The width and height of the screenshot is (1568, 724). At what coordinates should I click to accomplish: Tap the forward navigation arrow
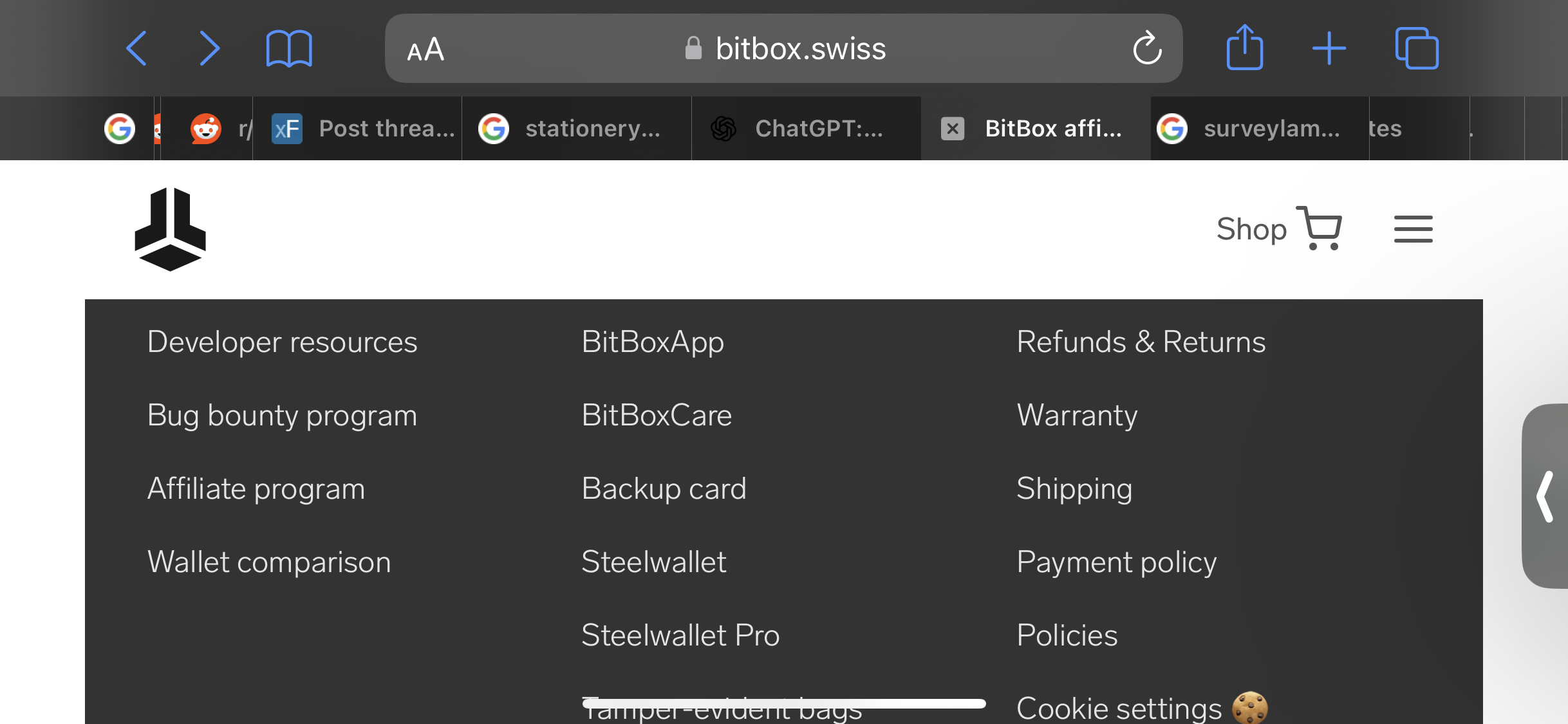click(209, 48)
